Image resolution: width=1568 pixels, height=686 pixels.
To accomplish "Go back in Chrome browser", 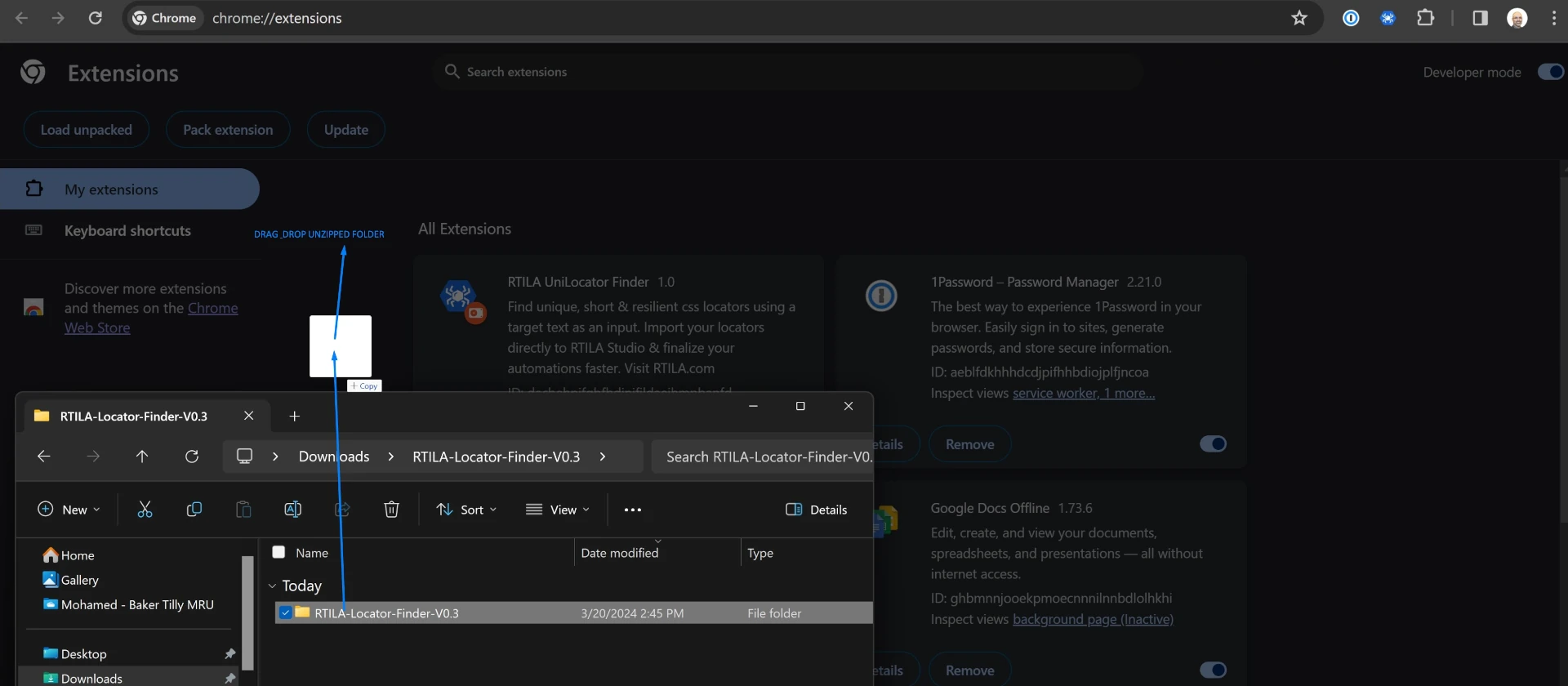I will [22, 18].
